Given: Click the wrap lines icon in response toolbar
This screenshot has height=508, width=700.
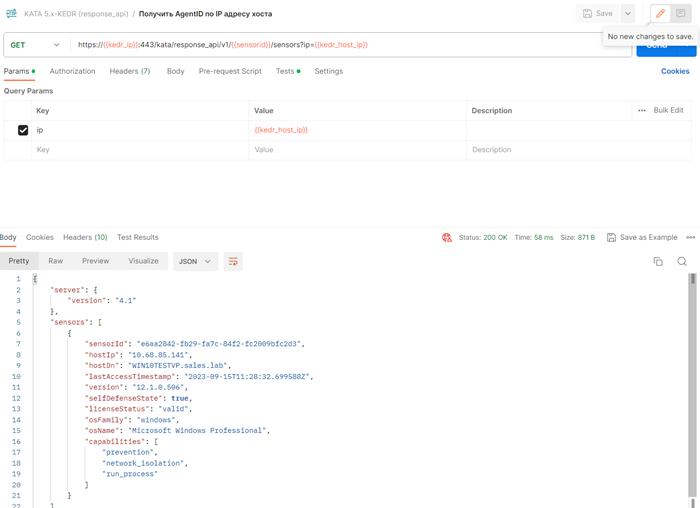Looking at the screenshot, I should coord(233,261).
